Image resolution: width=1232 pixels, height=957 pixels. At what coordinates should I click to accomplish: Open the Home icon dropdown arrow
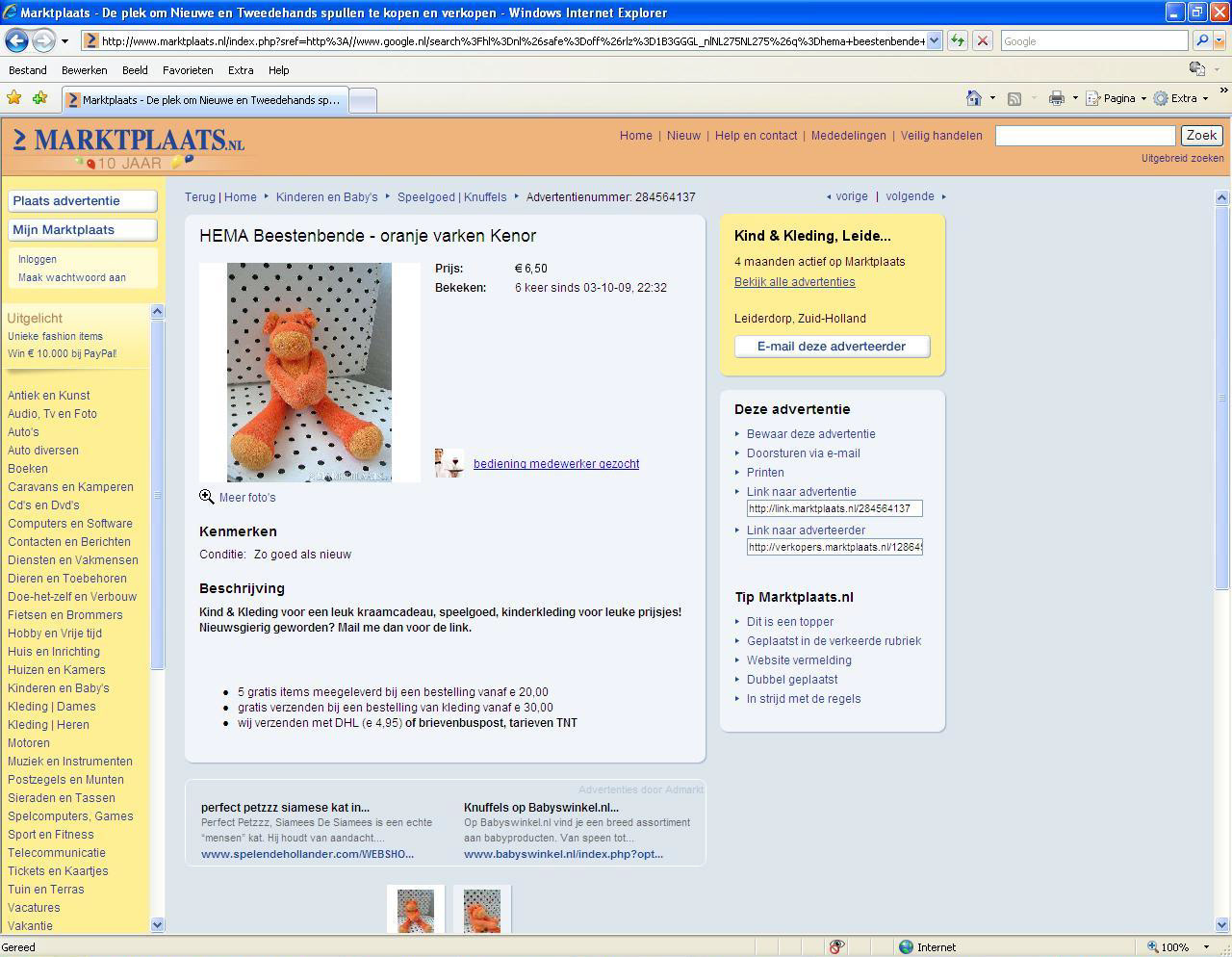[x=992, y=98]
